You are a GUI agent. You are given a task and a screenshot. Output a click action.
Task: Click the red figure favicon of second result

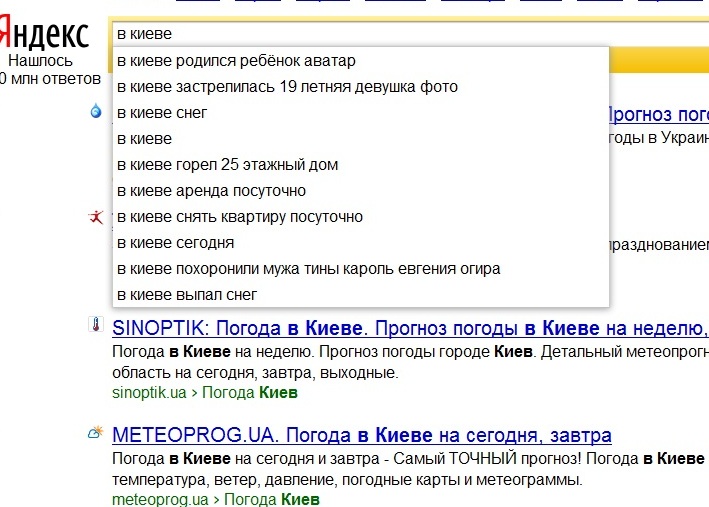96,218
